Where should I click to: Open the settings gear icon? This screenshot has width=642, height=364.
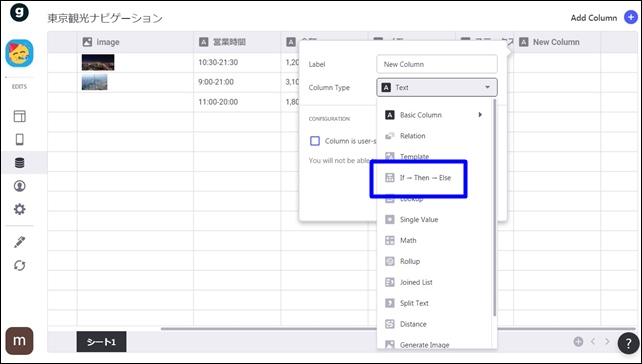(19, 209)
